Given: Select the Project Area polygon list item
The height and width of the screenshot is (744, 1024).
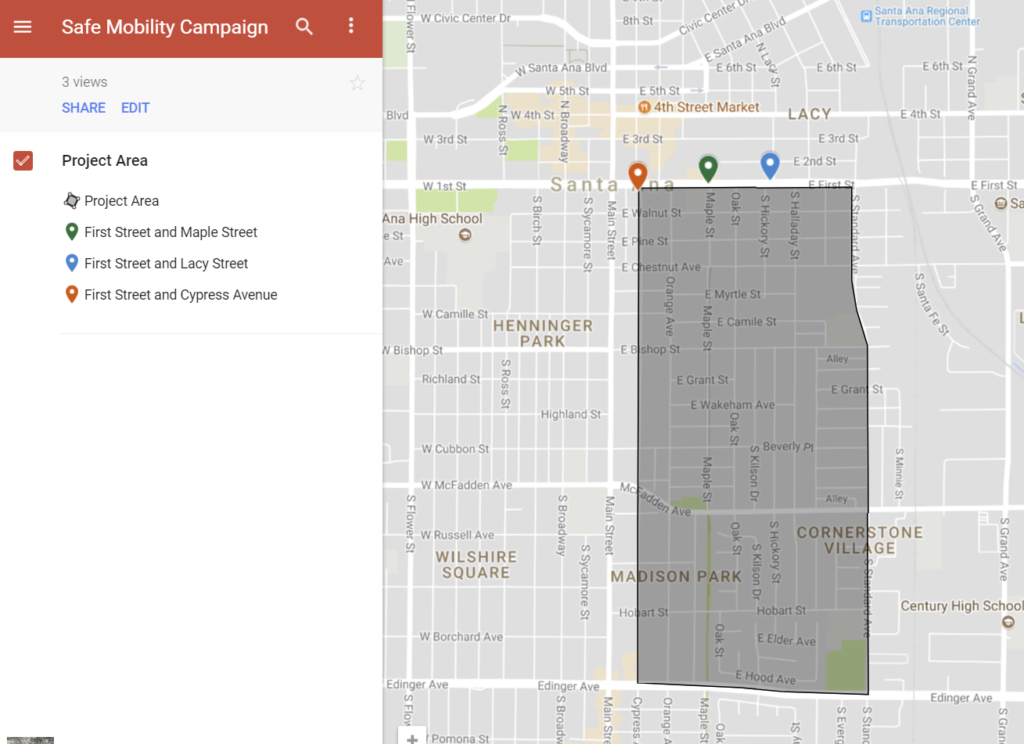Looking at the screenshot, I should [x=121, y=201].
